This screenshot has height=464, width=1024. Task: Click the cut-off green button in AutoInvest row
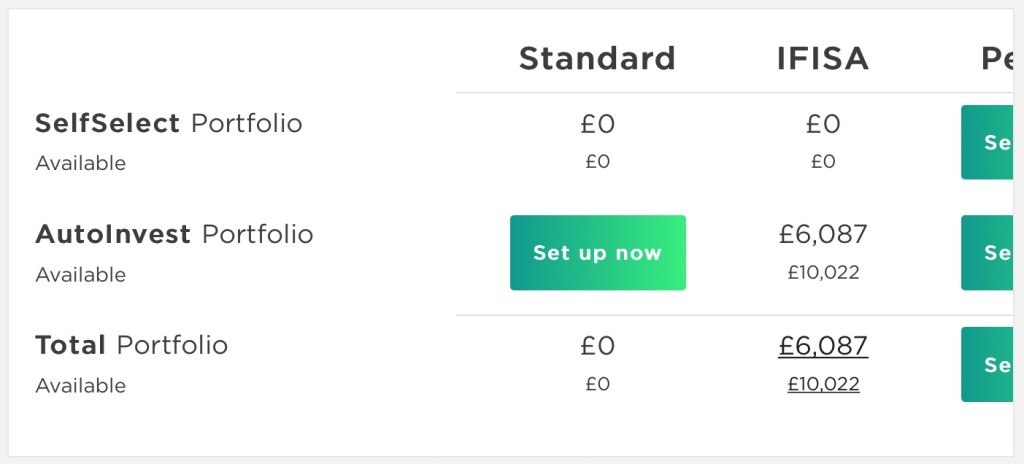pyautogui.click(x=992, y=253)
